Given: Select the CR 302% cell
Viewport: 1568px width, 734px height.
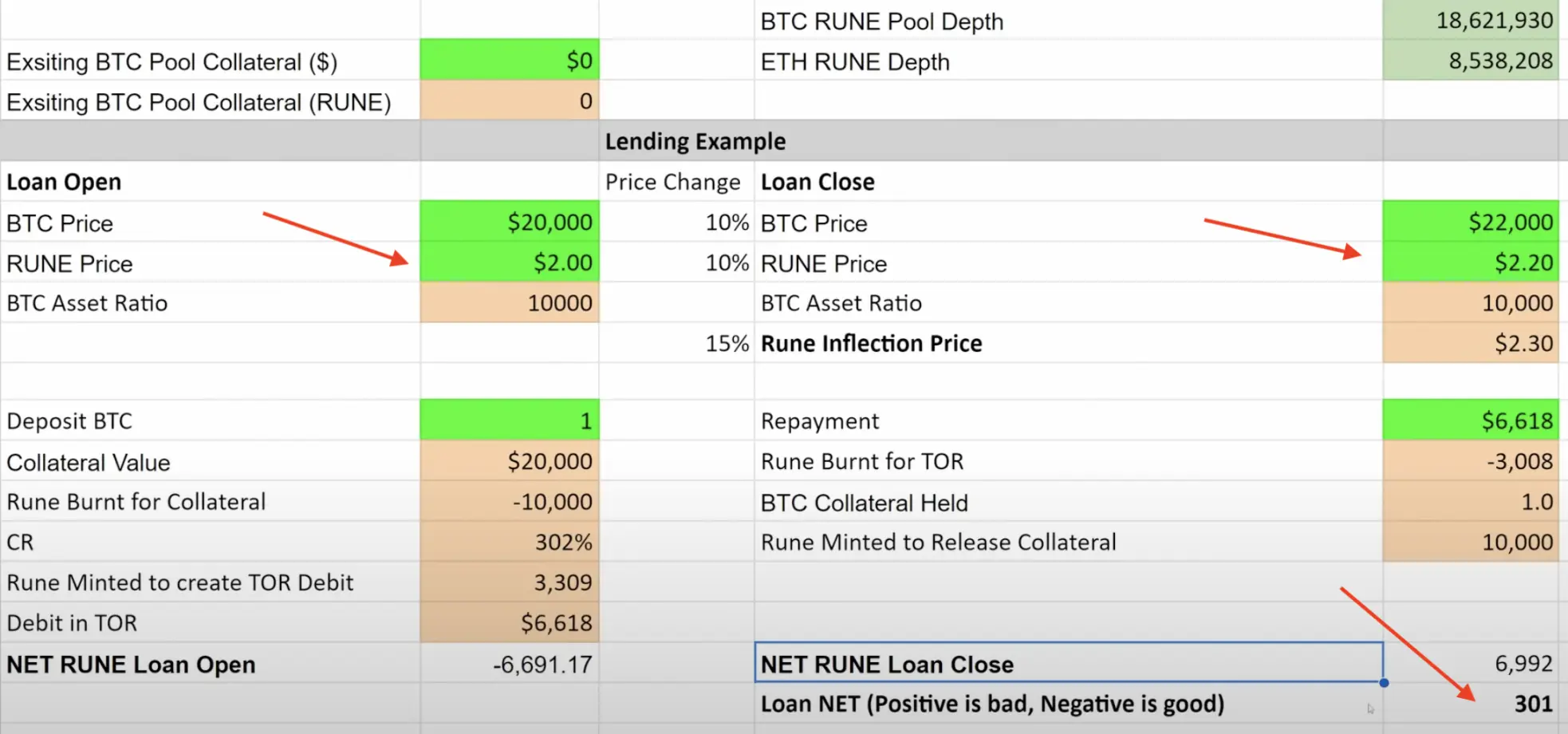Looking at the screenshot, I should tap(510, 542).
